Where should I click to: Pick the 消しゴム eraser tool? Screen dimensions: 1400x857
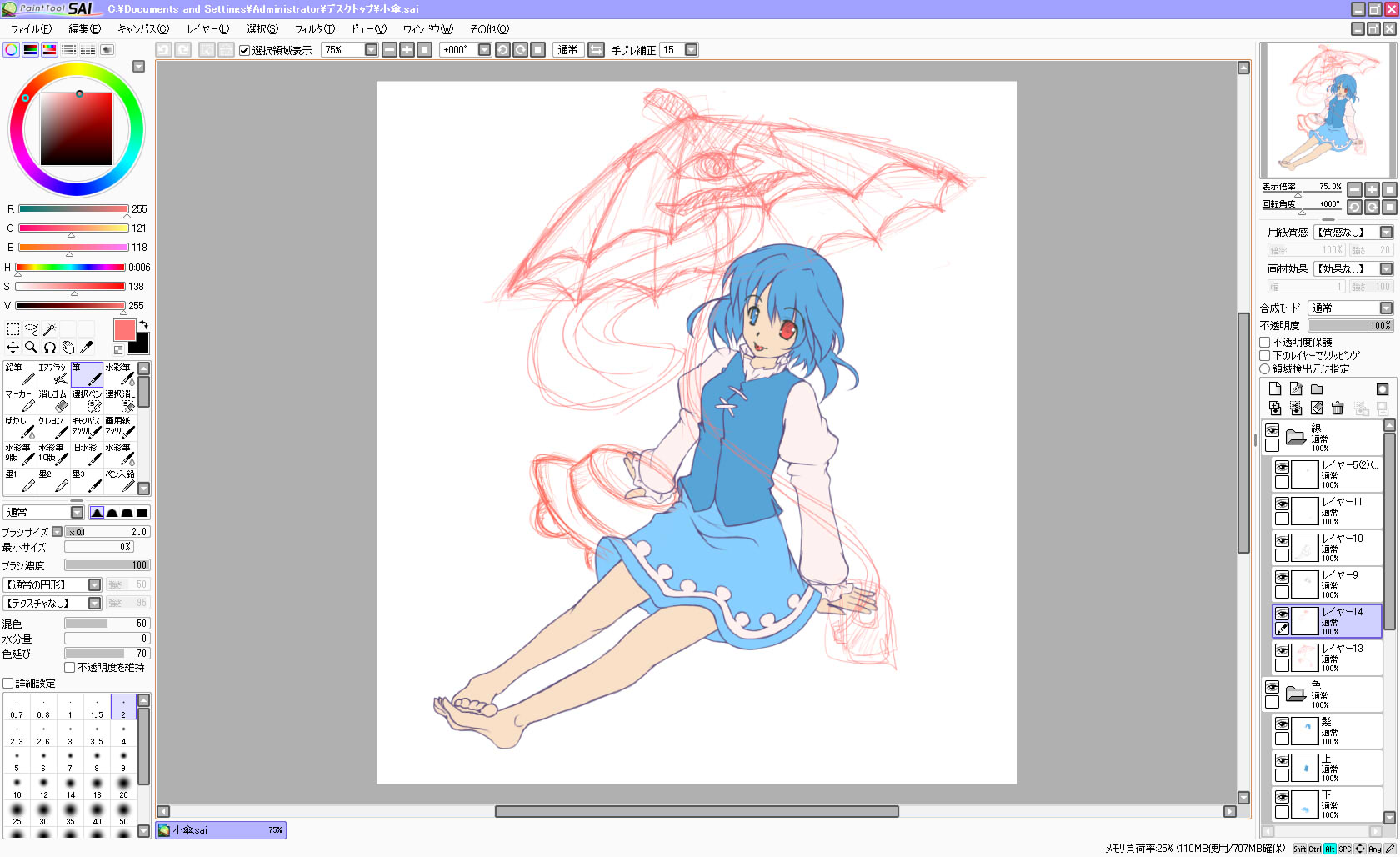point(53,401)
